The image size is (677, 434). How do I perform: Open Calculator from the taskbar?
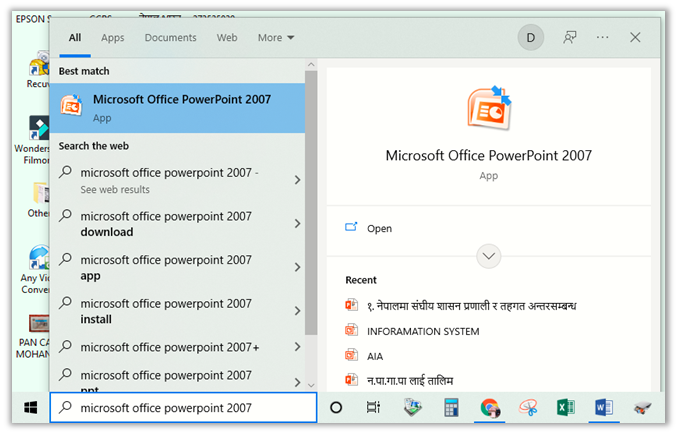point(451,407)
